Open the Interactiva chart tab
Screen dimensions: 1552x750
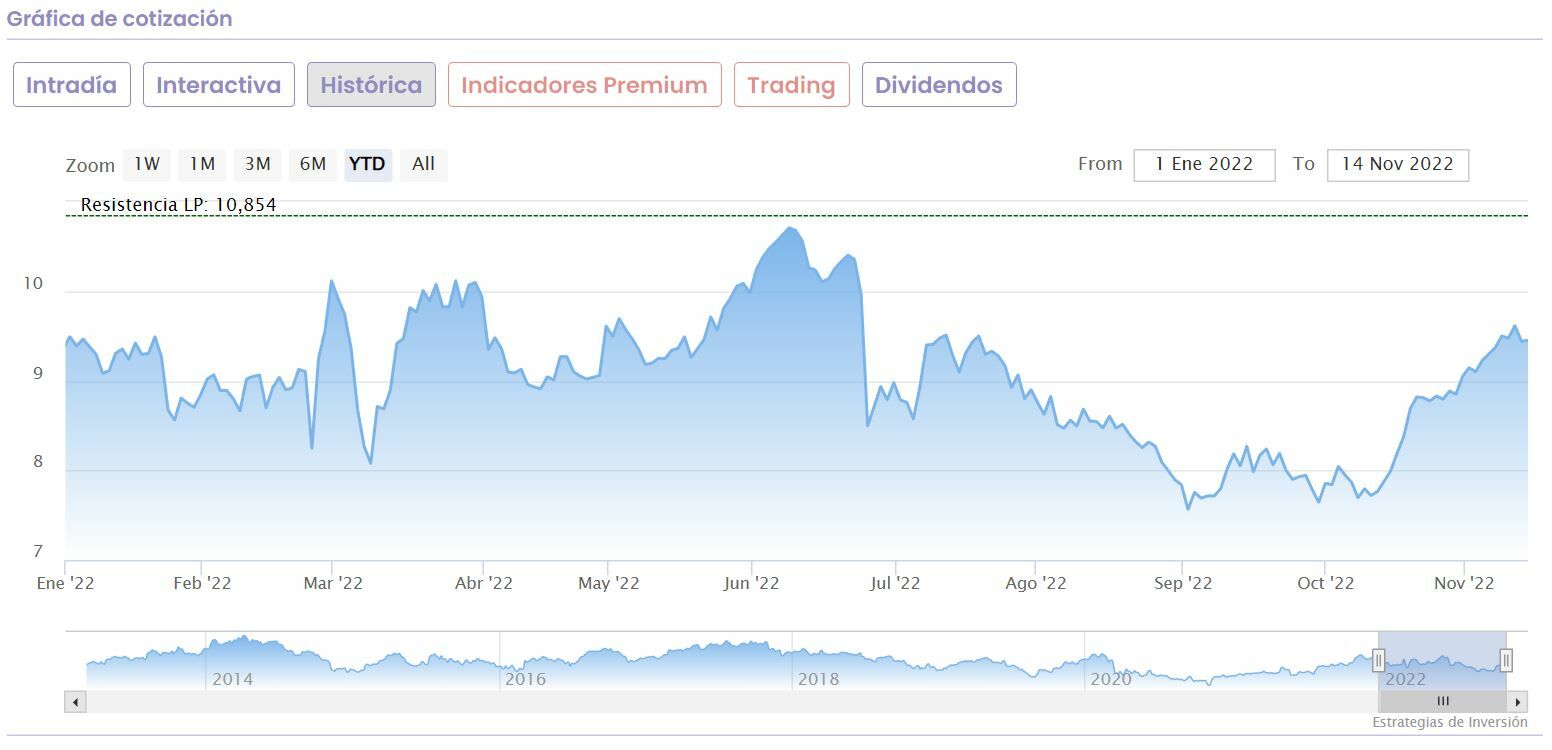point(218,85)
